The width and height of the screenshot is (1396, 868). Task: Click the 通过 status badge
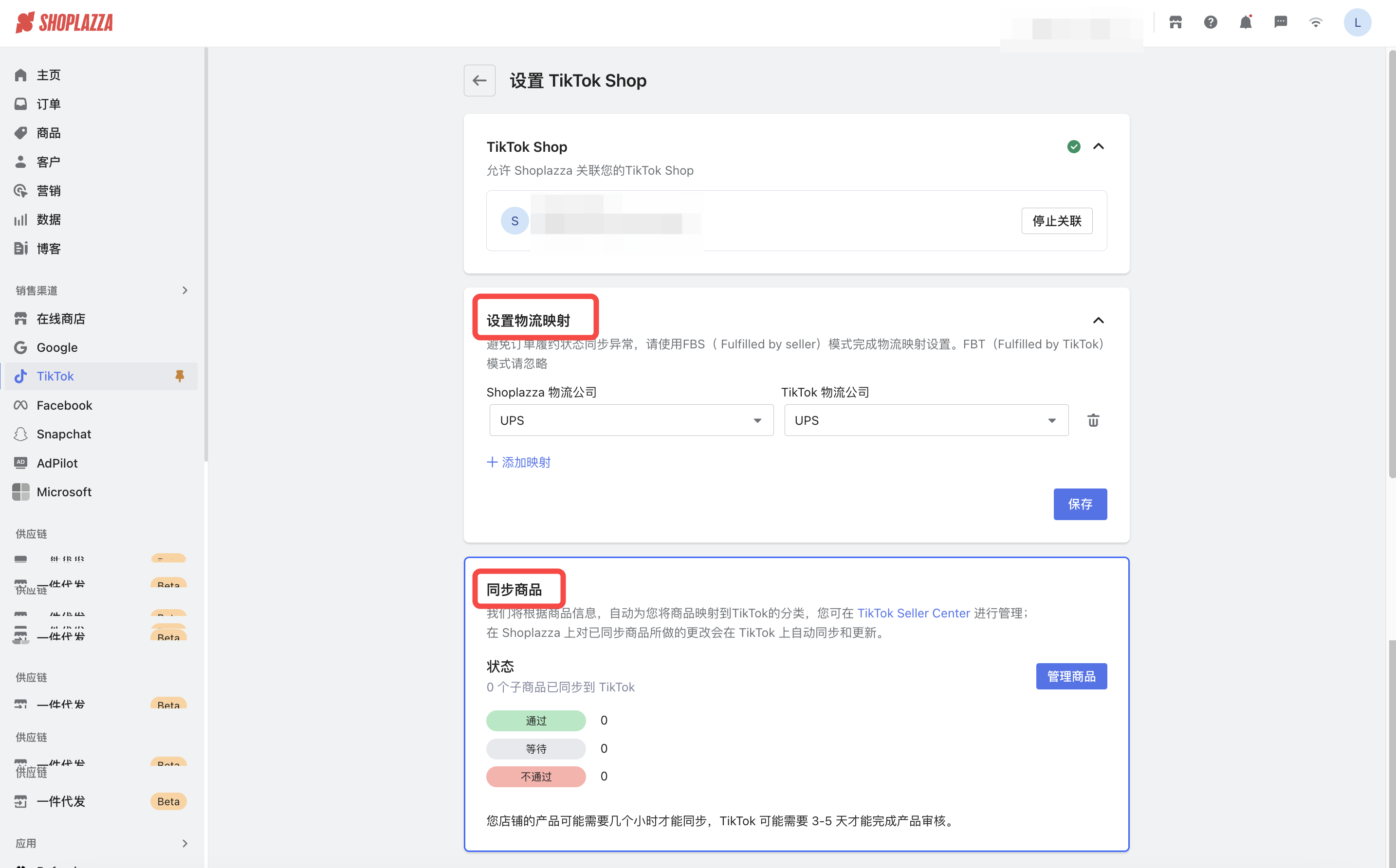(x=536, y=721)
